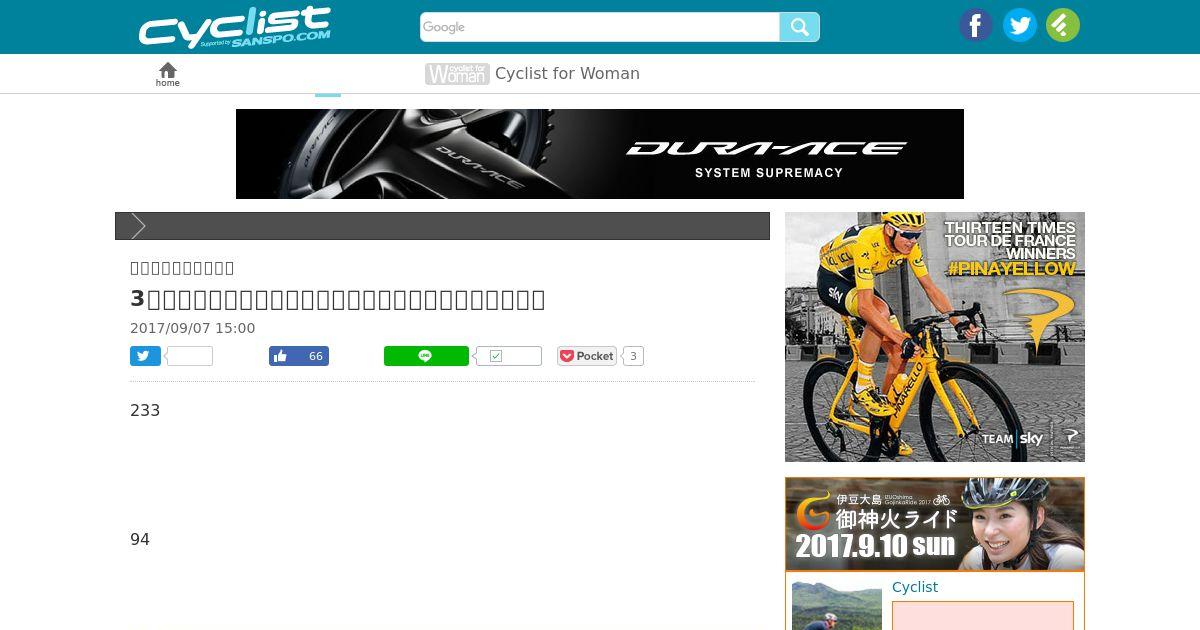
Task: Open the mountain cyclist thumbnail in sidebar
Action: (837, 605)
